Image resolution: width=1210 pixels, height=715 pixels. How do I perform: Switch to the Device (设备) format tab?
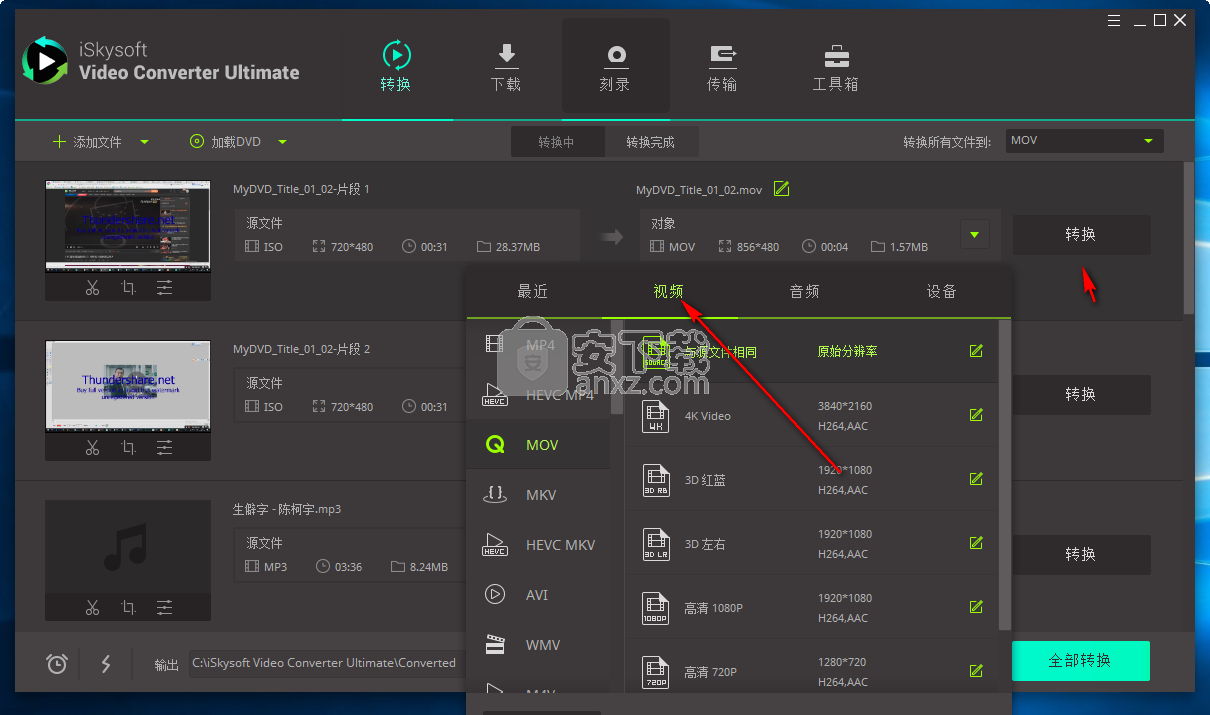(942, 292)
